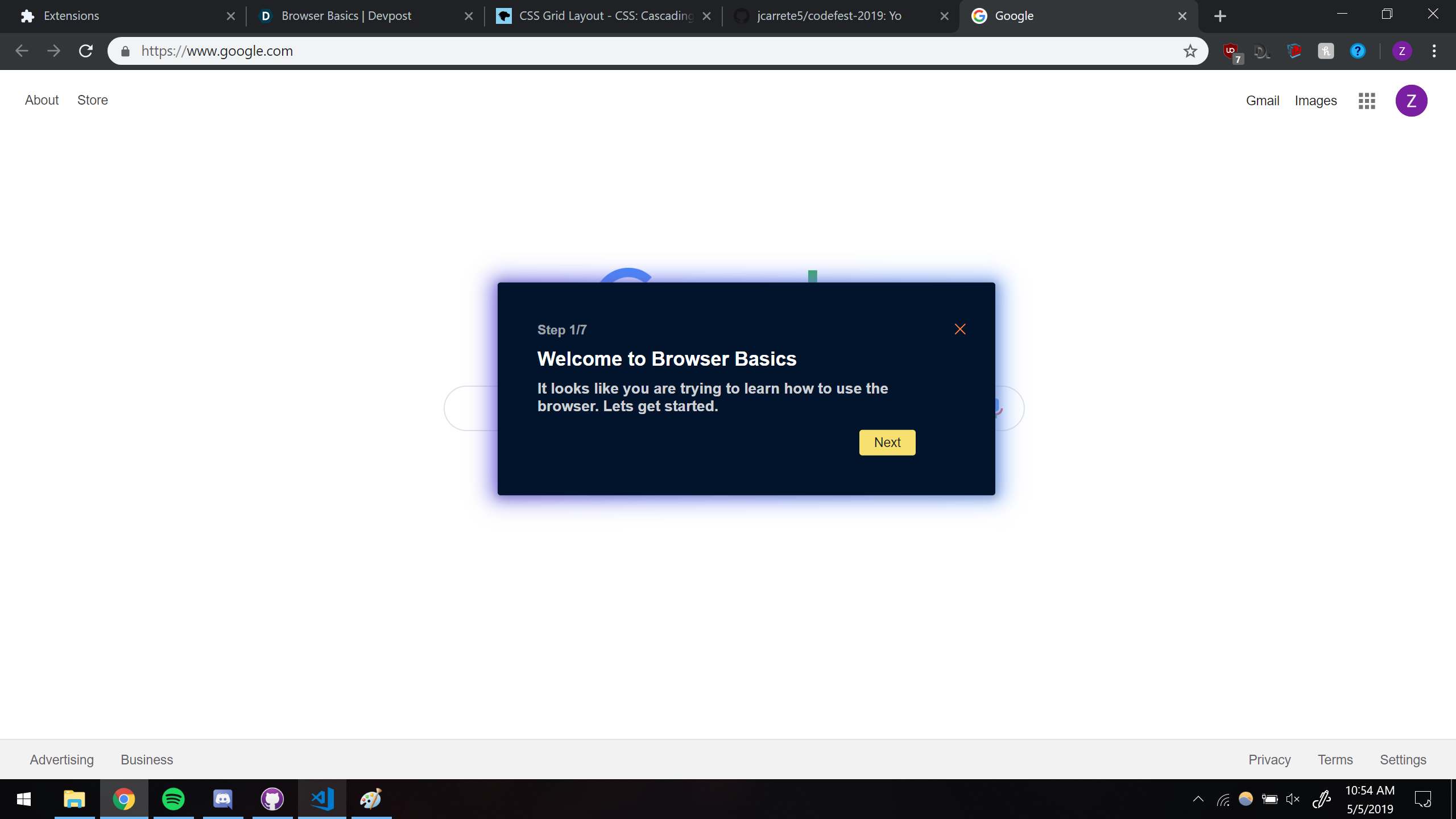Launch Discord from the taskbar
The width and height of the screenshot is (1456, 819).
click(x=222, y=799)
